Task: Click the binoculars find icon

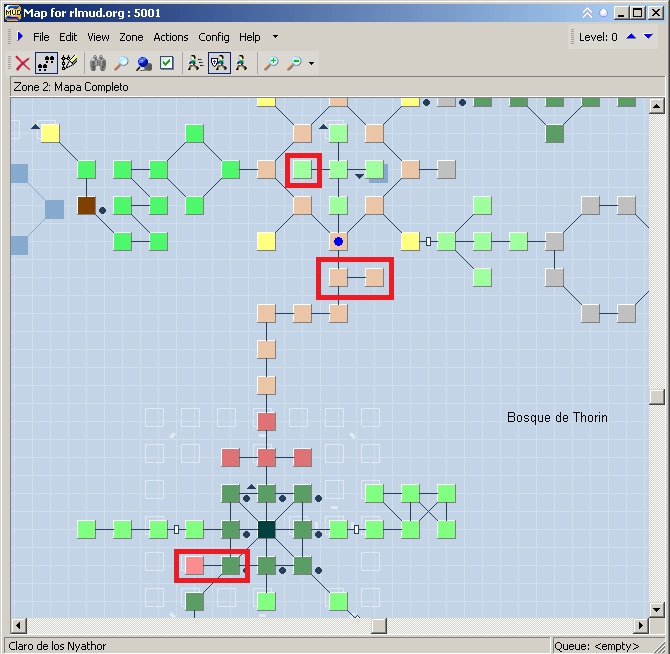Action: point(98,63)
